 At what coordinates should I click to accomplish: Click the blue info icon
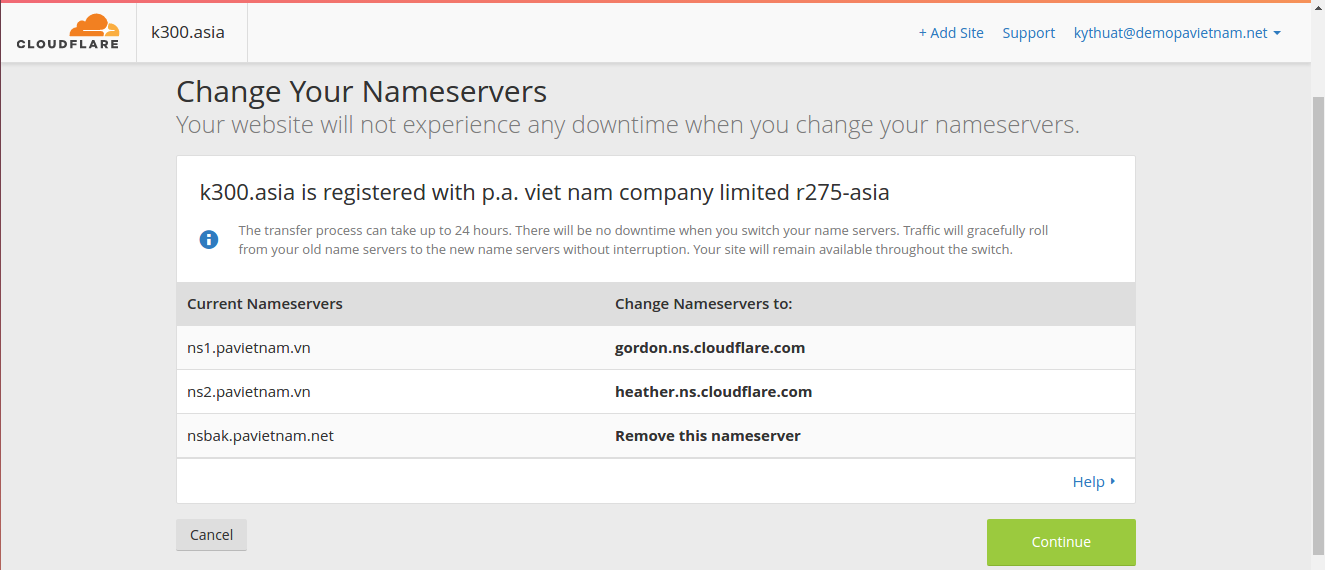pos(209,239)
